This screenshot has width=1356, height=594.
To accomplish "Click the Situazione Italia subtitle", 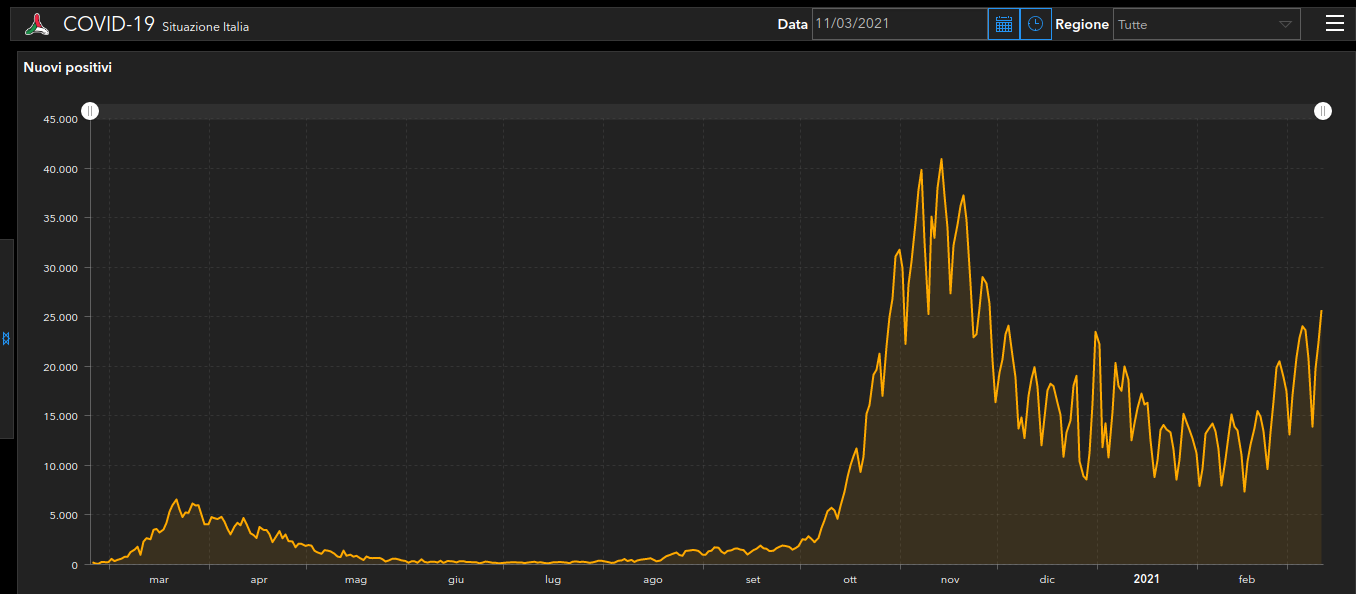I will pyautogui.click(x=205, y=27).
